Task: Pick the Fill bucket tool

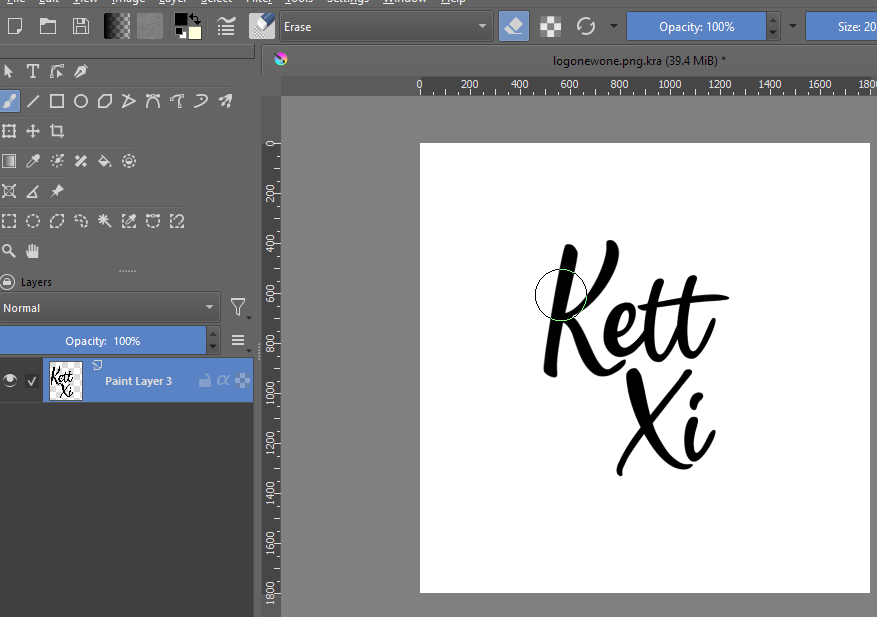Action: (x=105, y=161)
